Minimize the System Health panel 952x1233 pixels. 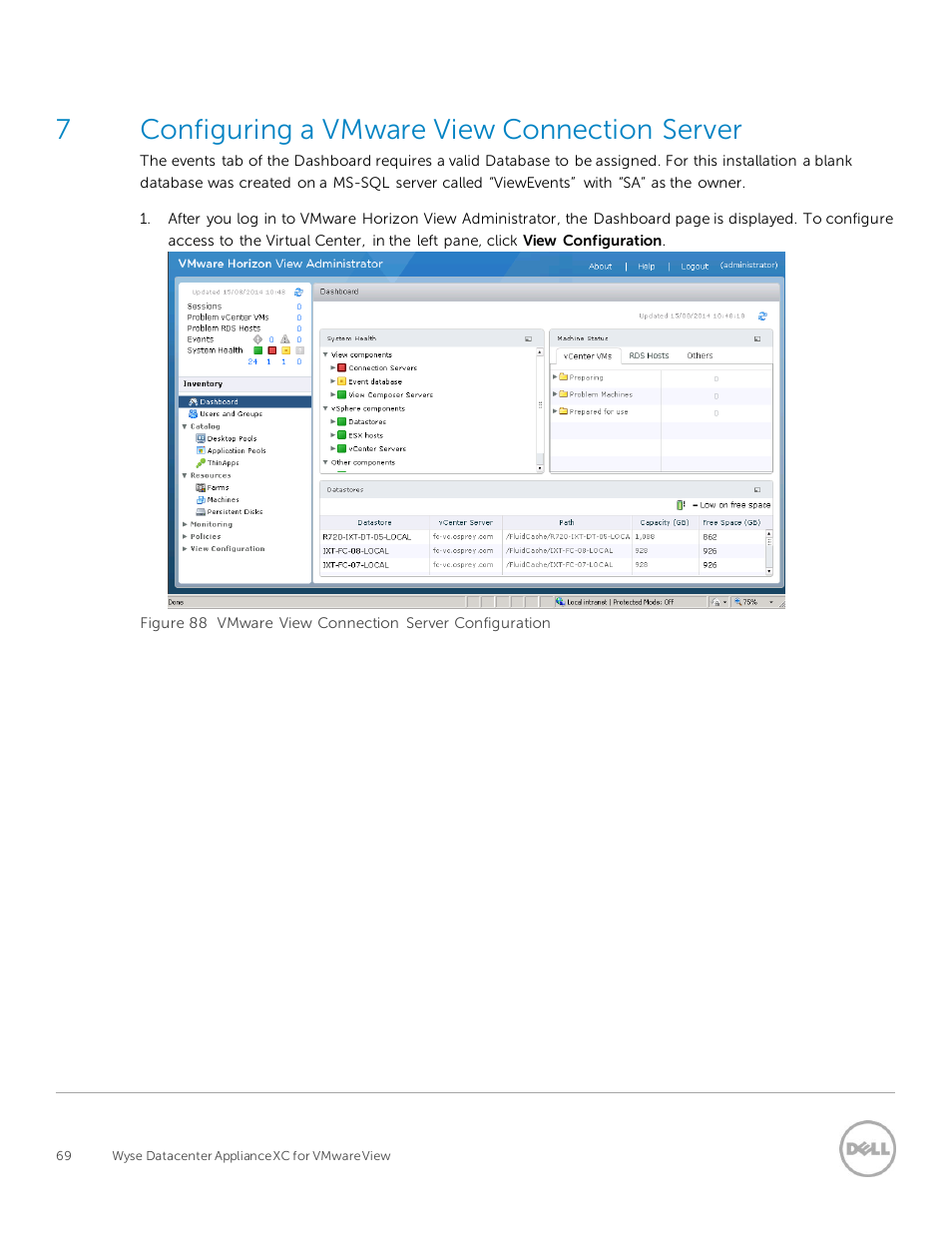529,339
